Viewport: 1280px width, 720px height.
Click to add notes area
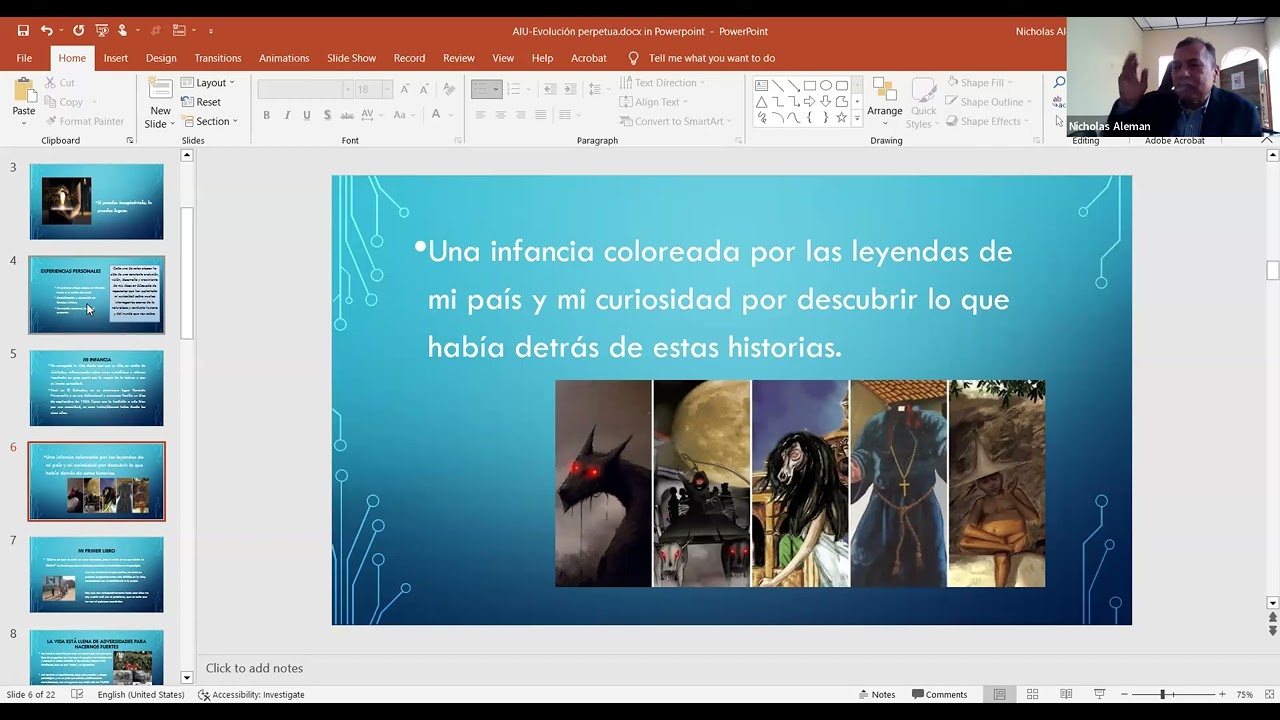coord(254,668)
